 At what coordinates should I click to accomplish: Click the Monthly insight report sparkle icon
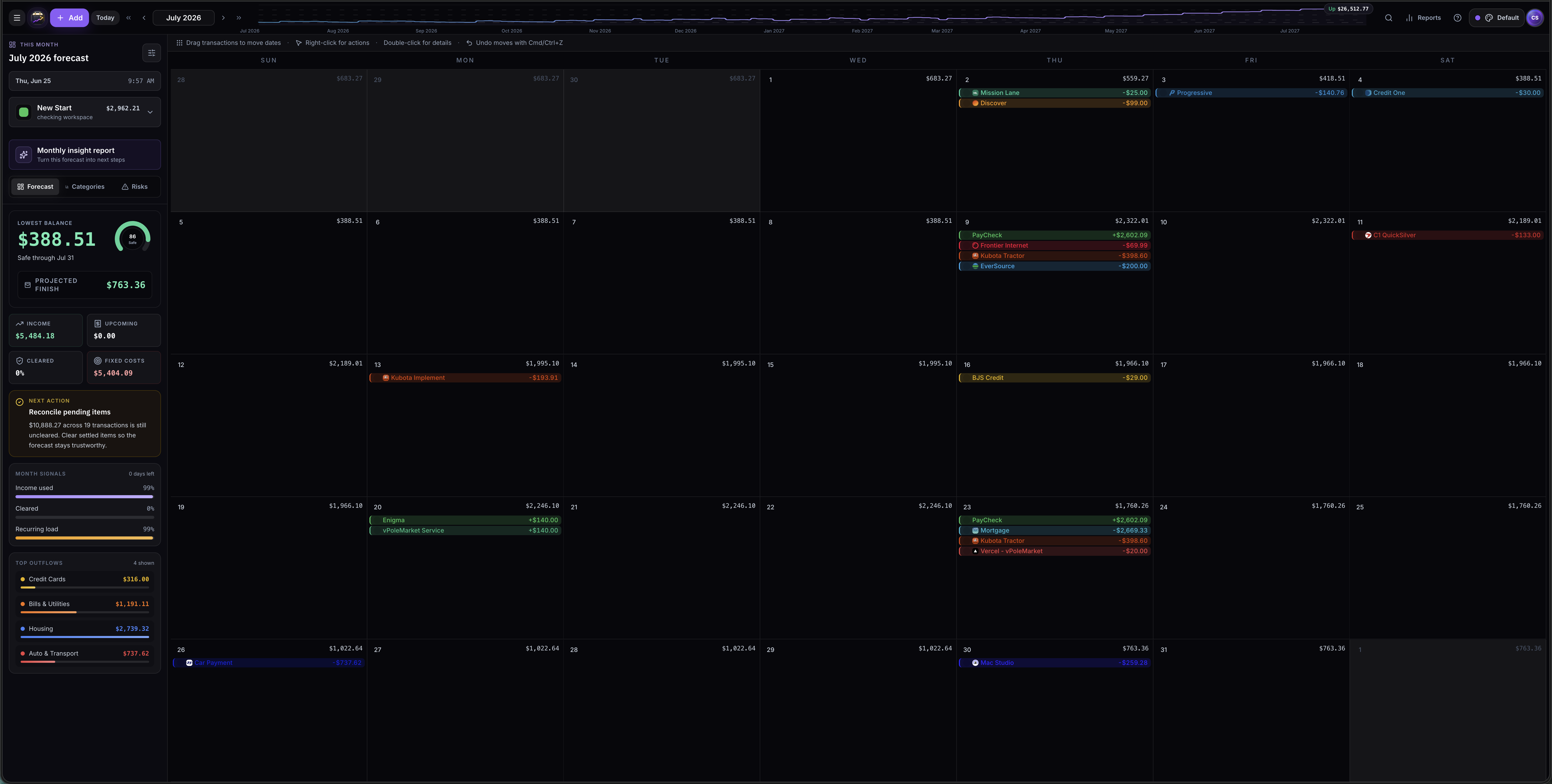(x=23, y=155)
